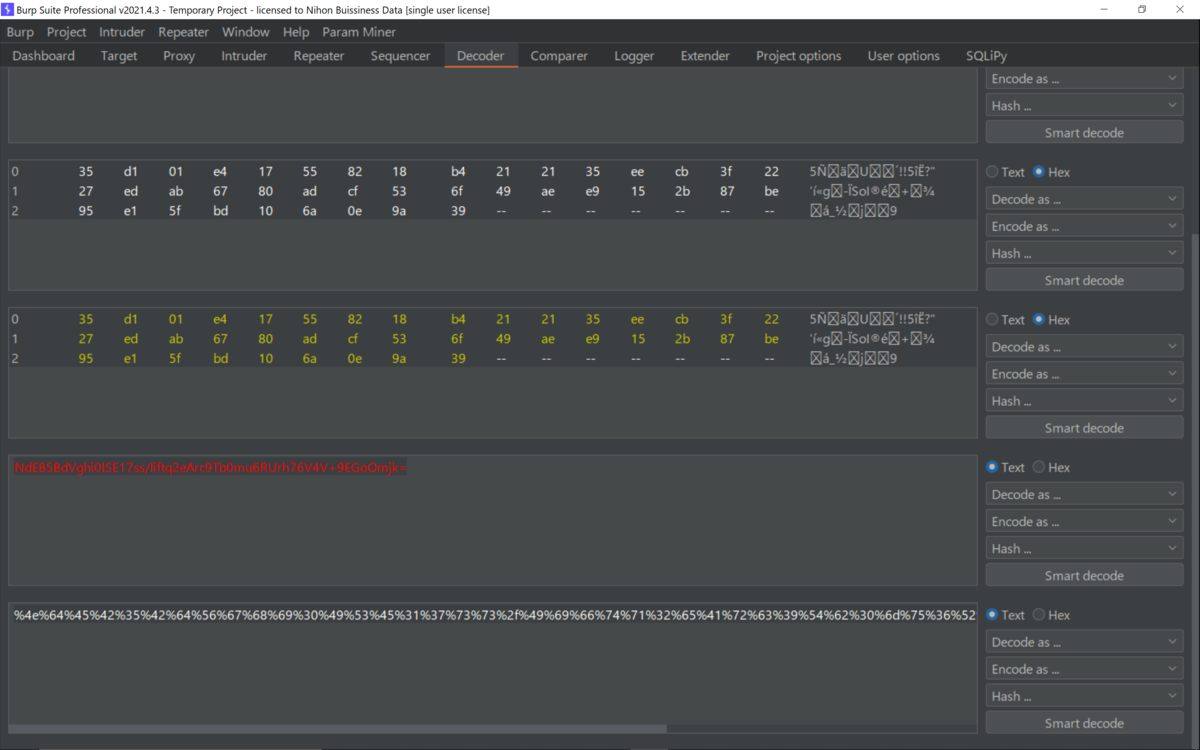Open the Project menu
1200x750 pixels.
(x=67, y=32)
